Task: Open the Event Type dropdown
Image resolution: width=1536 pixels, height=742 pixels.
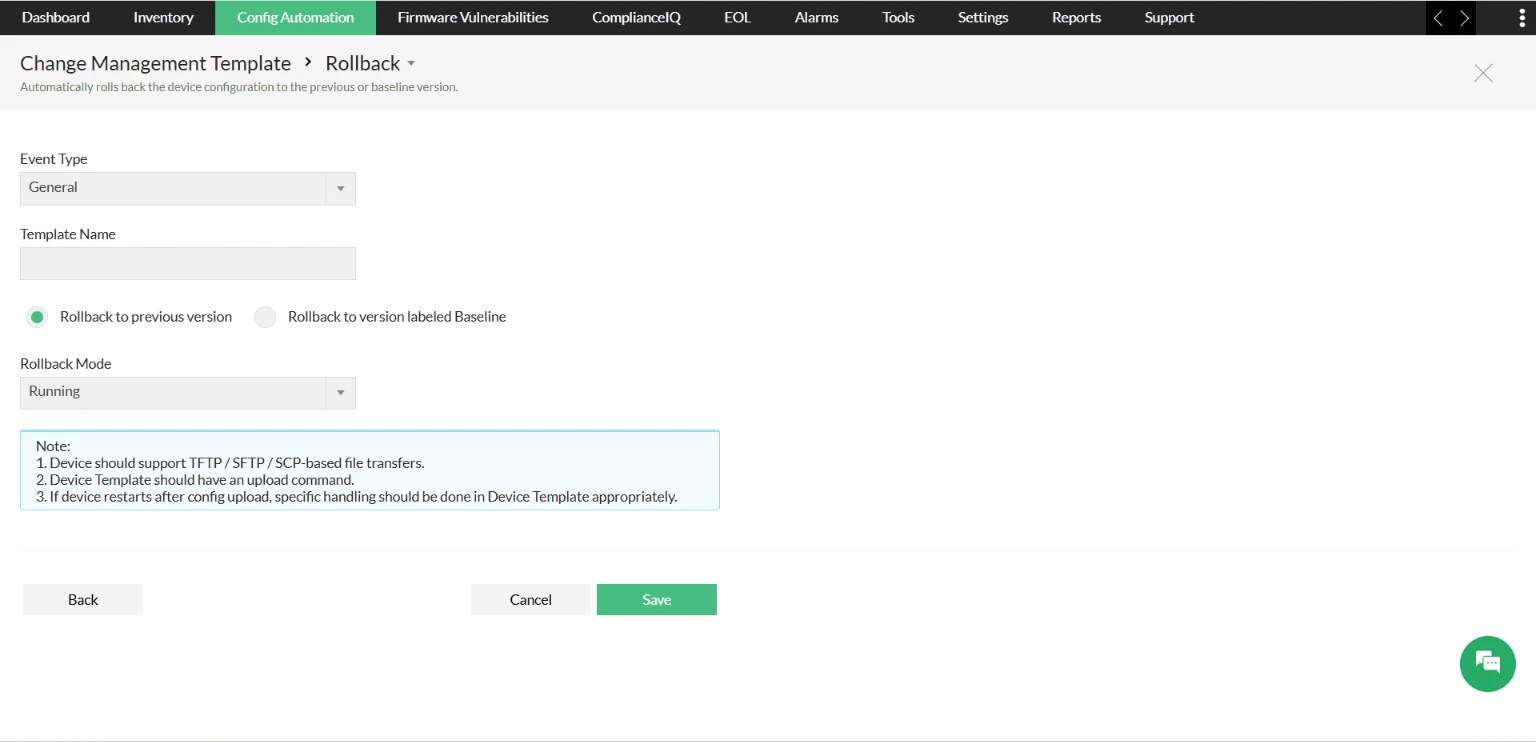Action: click(188, 188)
